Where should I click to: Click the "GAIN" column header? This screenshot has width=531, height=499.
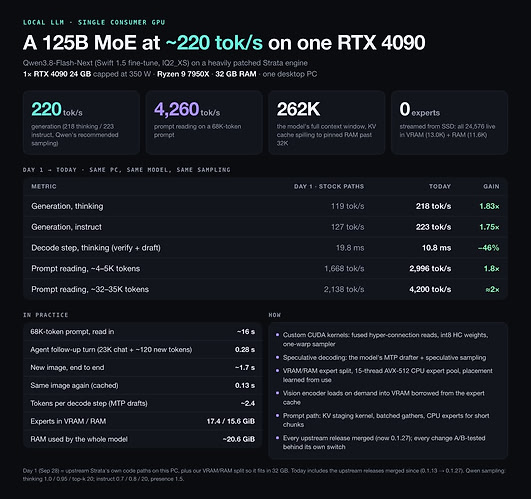[491, 187]
